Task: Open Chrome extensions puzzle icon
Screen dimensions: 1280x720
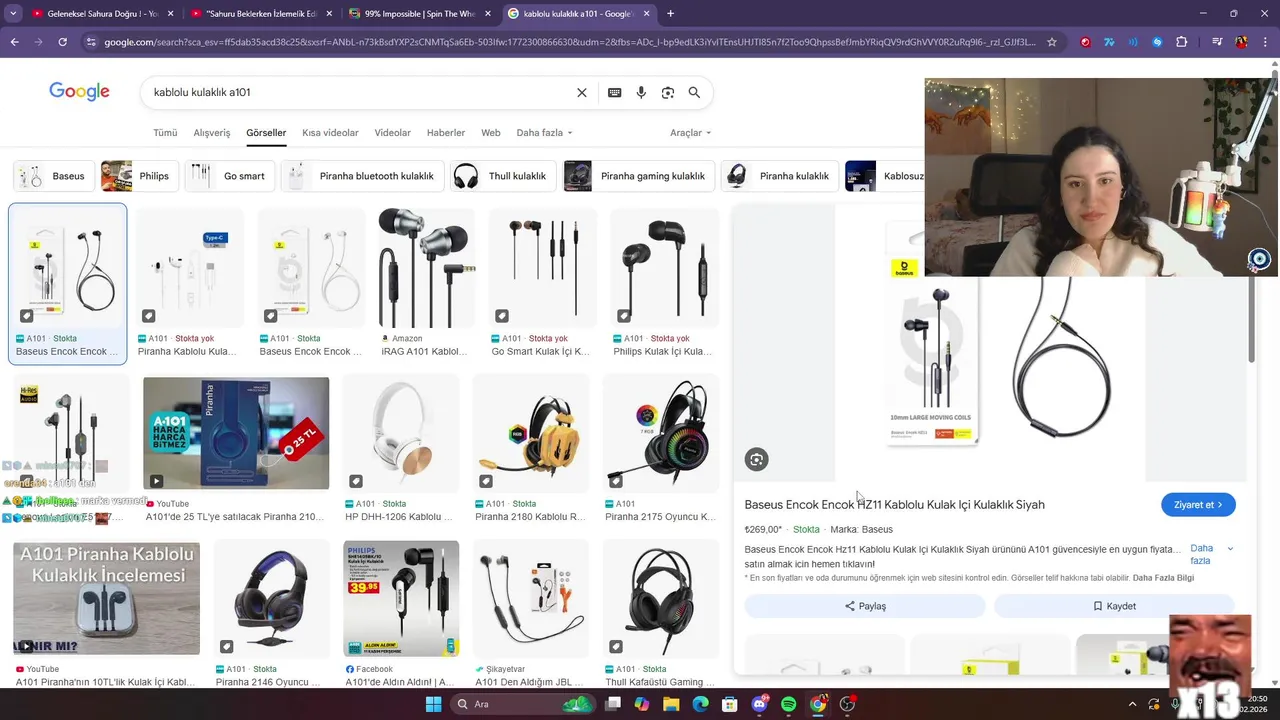Action: pyautogui.click(x=1181, y=42)
